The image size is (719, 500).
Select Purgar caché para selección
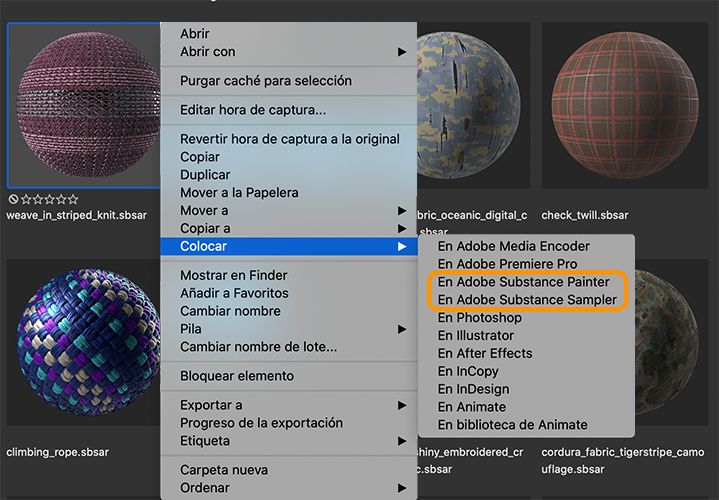pos(288,81)
